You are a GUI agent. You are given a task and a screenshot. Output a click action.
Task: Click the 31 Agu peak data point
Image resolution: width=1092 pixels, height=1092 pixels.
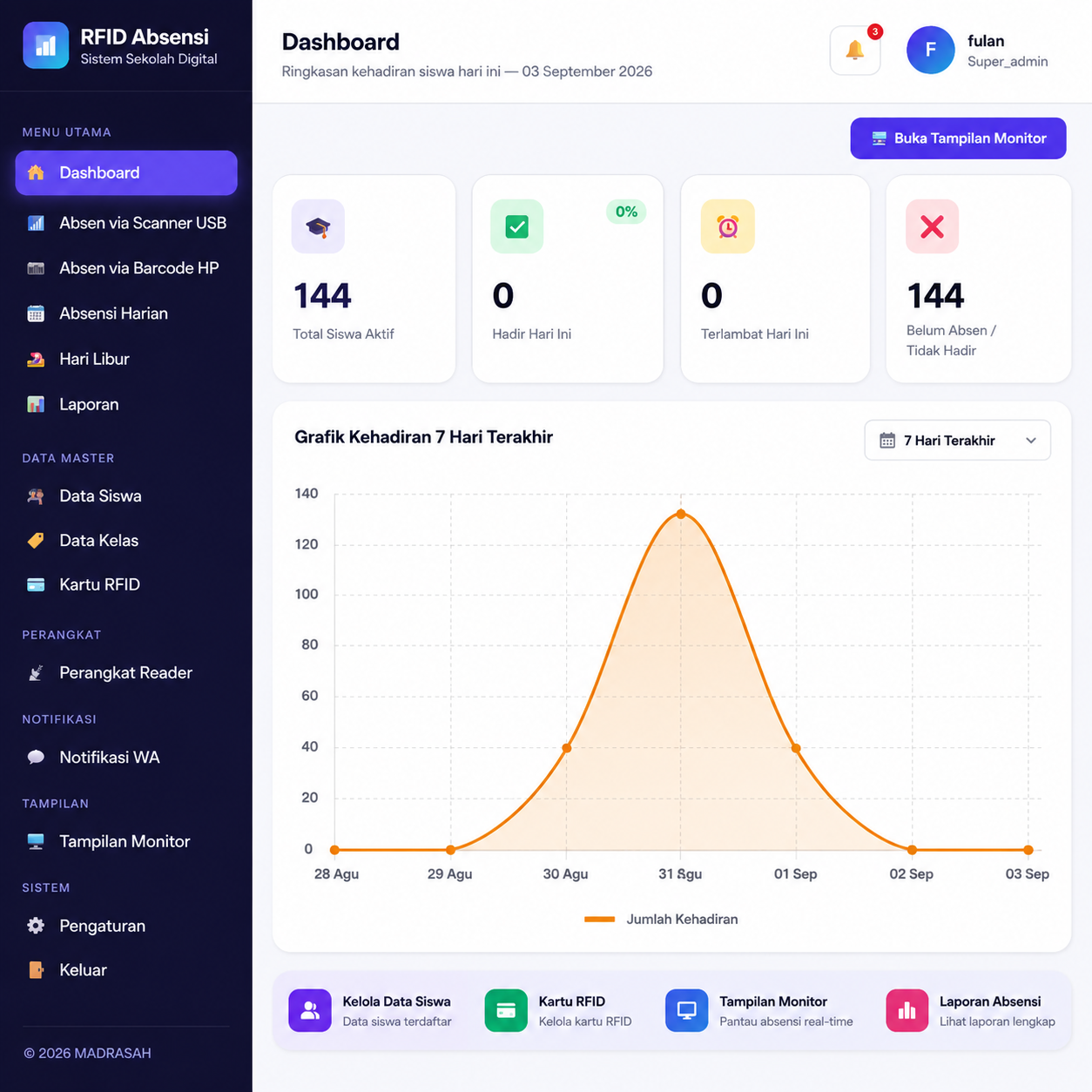click(x=681, y=514)
